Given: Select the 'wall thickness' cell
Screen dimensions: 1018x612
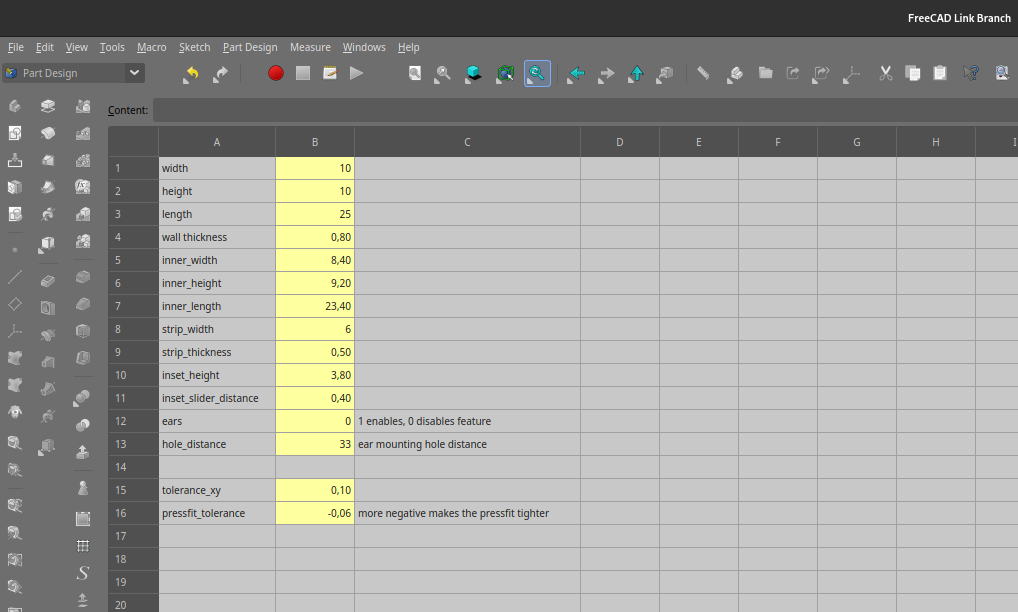Looking at the screenshot, I should pos(217,238).
